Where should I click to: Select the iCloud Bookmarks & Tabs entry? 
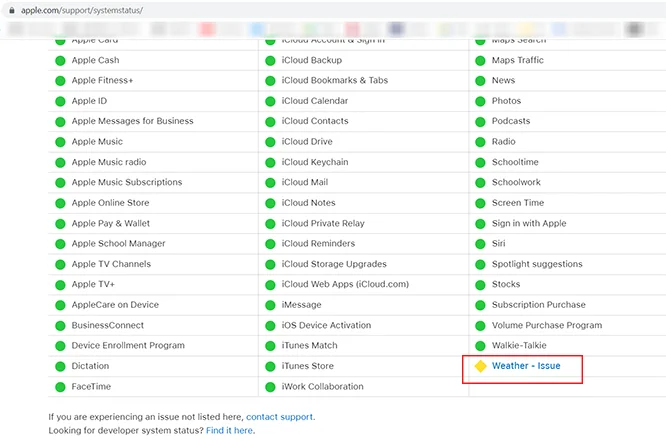click(335, 80)
